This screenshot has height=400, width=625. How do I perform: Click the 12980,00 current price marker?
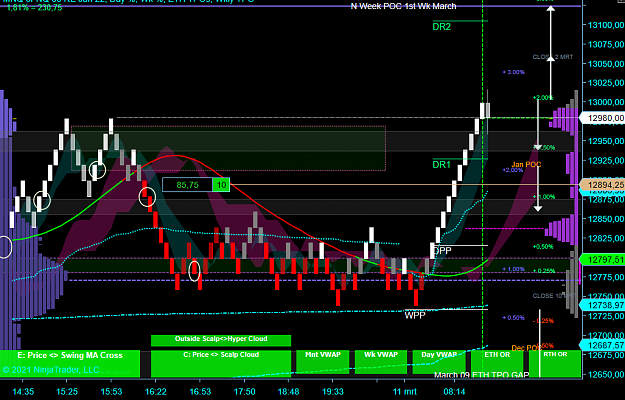click(603, 118)
